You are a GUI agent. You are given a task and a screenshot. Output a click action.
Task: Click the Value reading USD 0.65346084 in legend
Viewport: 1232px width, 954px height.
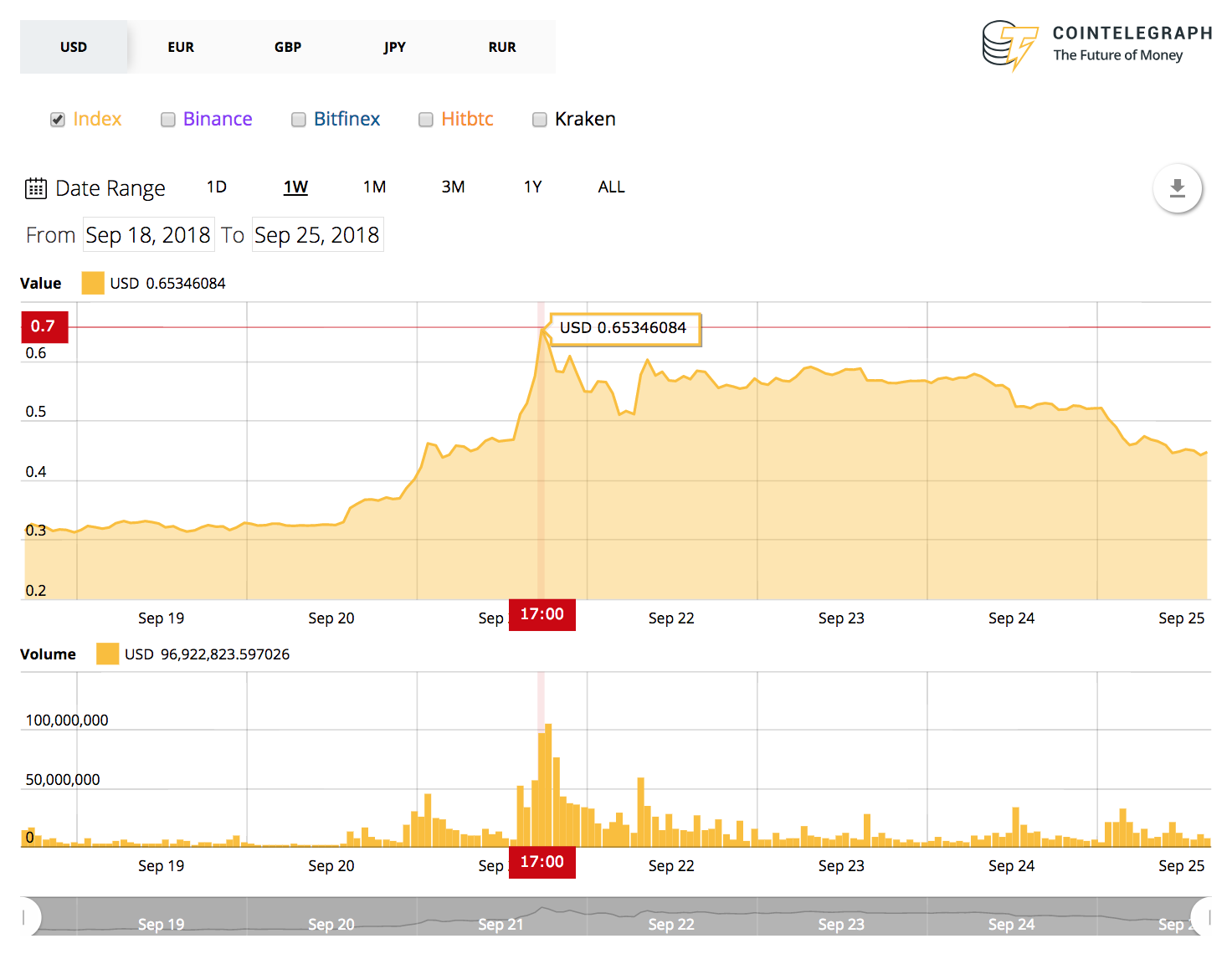point(168,284)
